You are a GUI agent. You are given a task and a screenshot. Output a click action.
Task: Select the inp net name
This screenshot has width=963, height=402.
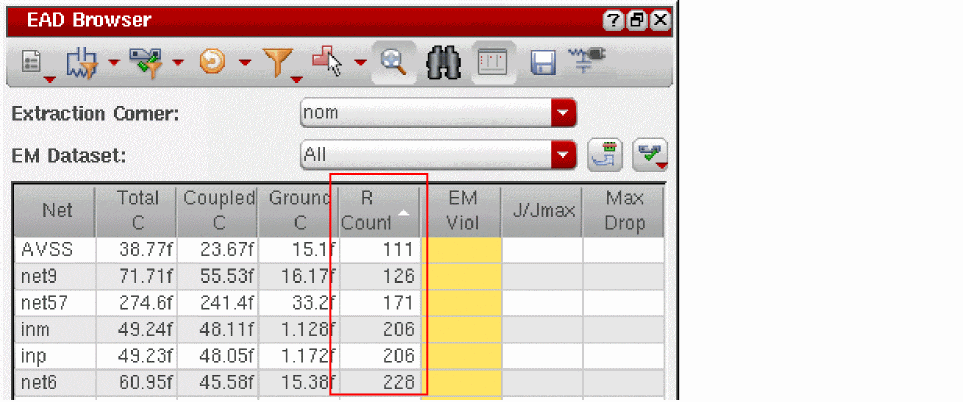click(34, 356)
